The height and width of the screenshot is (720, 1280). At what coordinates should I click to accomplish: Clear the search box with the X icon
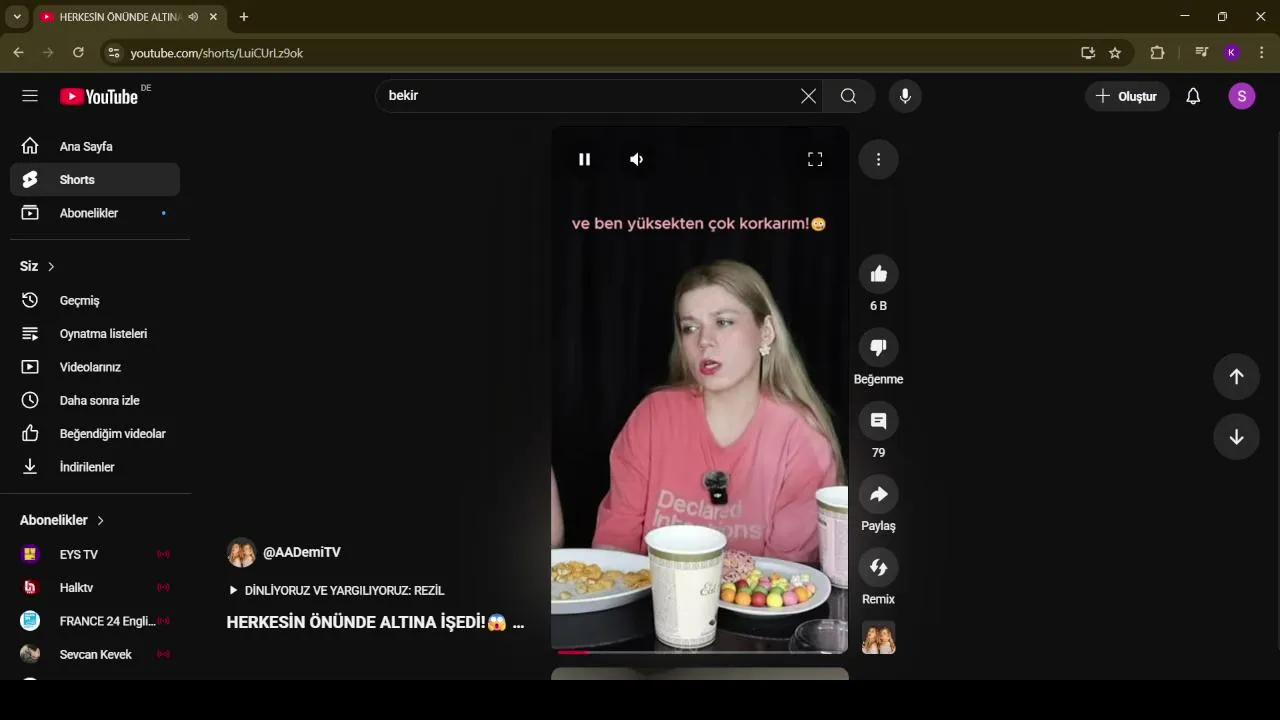tap(808, 96)
